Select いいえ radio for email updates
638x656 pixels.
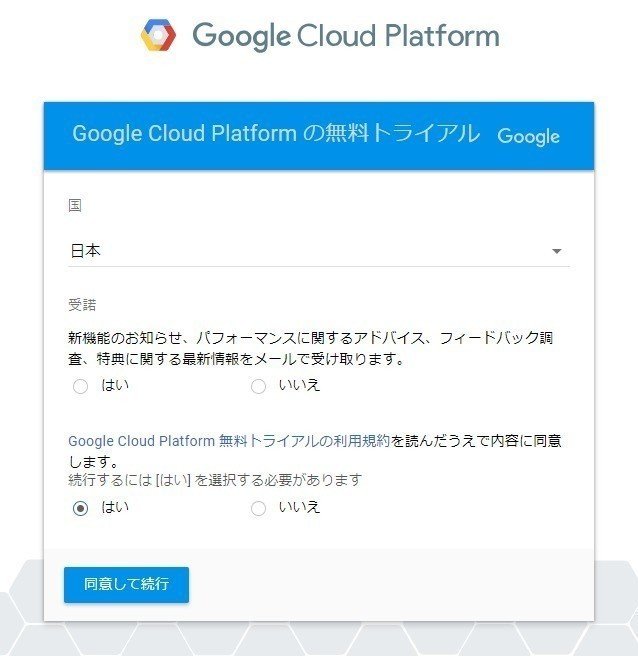pyautogui.click(x=259, y=386)
